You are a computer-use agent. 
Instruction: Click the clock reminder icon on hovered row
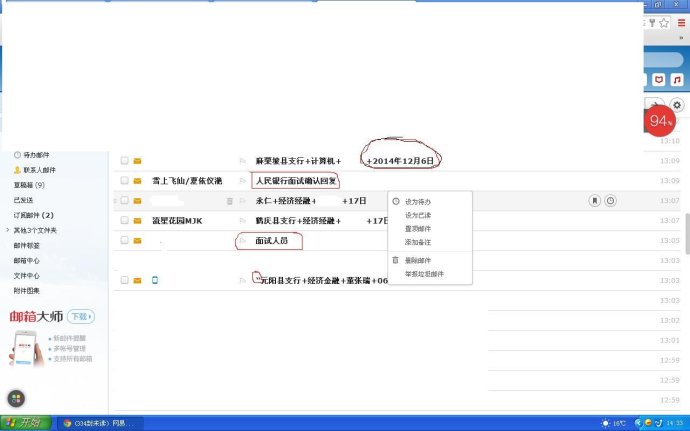click(610, 201)
